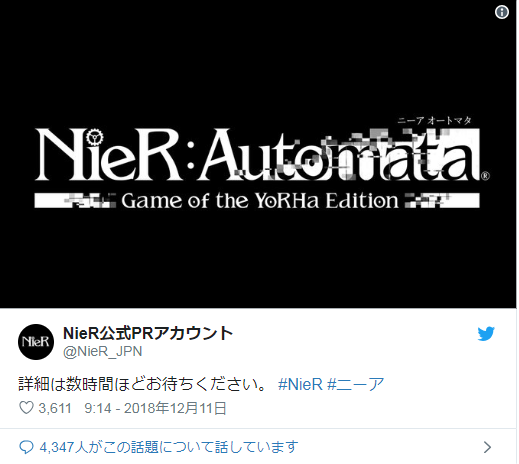Click the 3,611 likes count
This screenshot has height=464, width=519.
(x=55, y=408)
